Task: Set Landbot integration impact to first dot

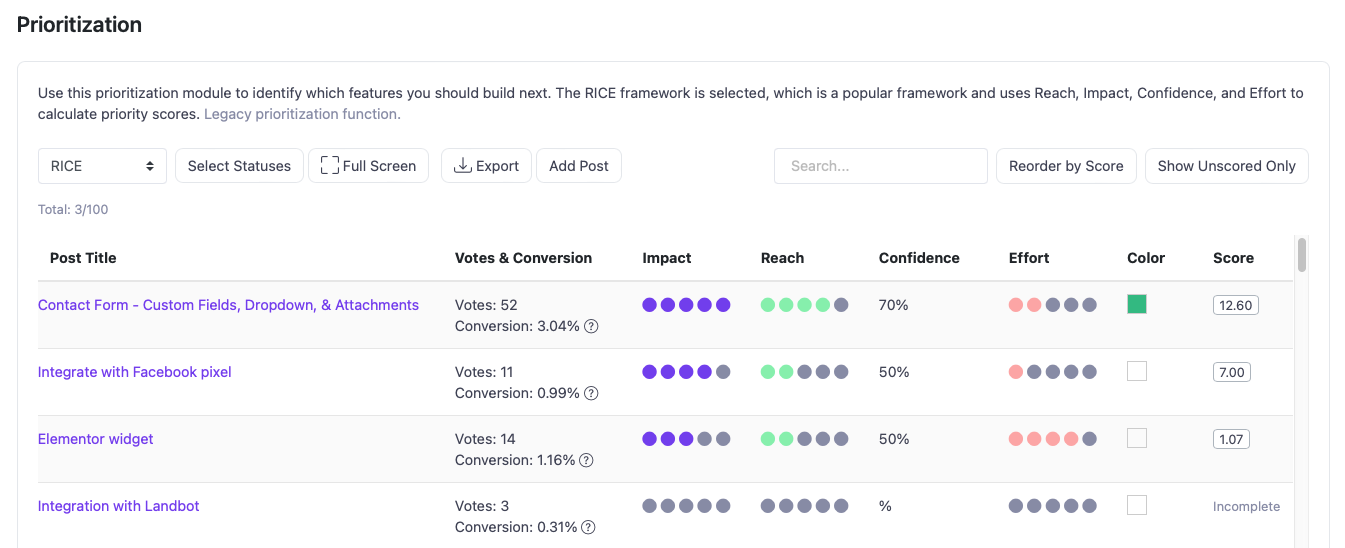Action: tap(650, 506)
